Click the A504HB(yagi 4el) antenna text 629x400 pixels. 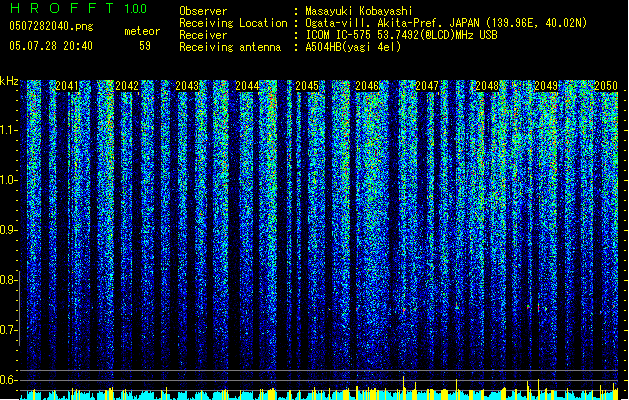353,47
